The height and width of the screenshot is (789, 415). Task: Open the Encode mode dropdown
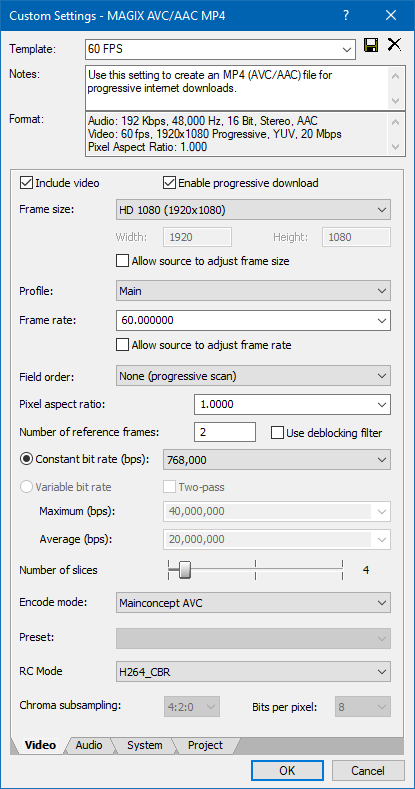click(x=253, y=603)
